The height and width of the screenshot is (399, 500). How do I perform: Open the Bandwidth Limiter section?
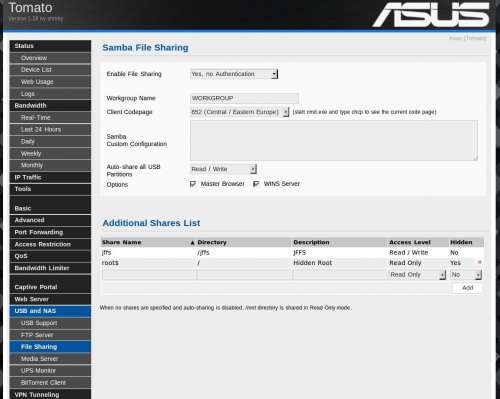(50, 268)
